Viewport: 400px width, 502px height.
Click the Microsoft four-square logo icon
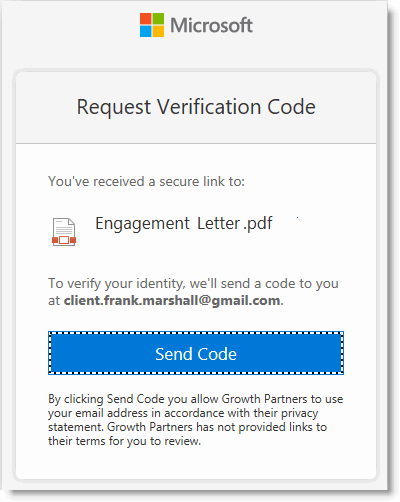[152, 25]
